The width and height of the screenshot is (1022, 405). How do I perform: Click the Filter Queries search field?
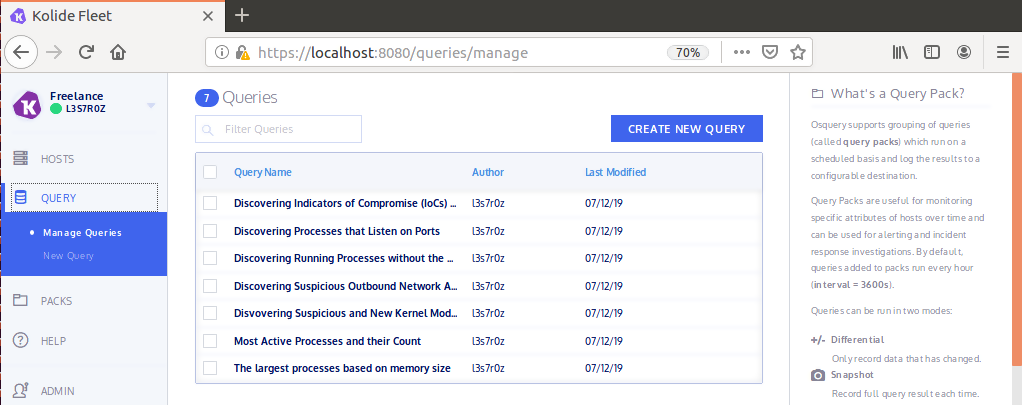pyautogui.click(x=286, y=129)
